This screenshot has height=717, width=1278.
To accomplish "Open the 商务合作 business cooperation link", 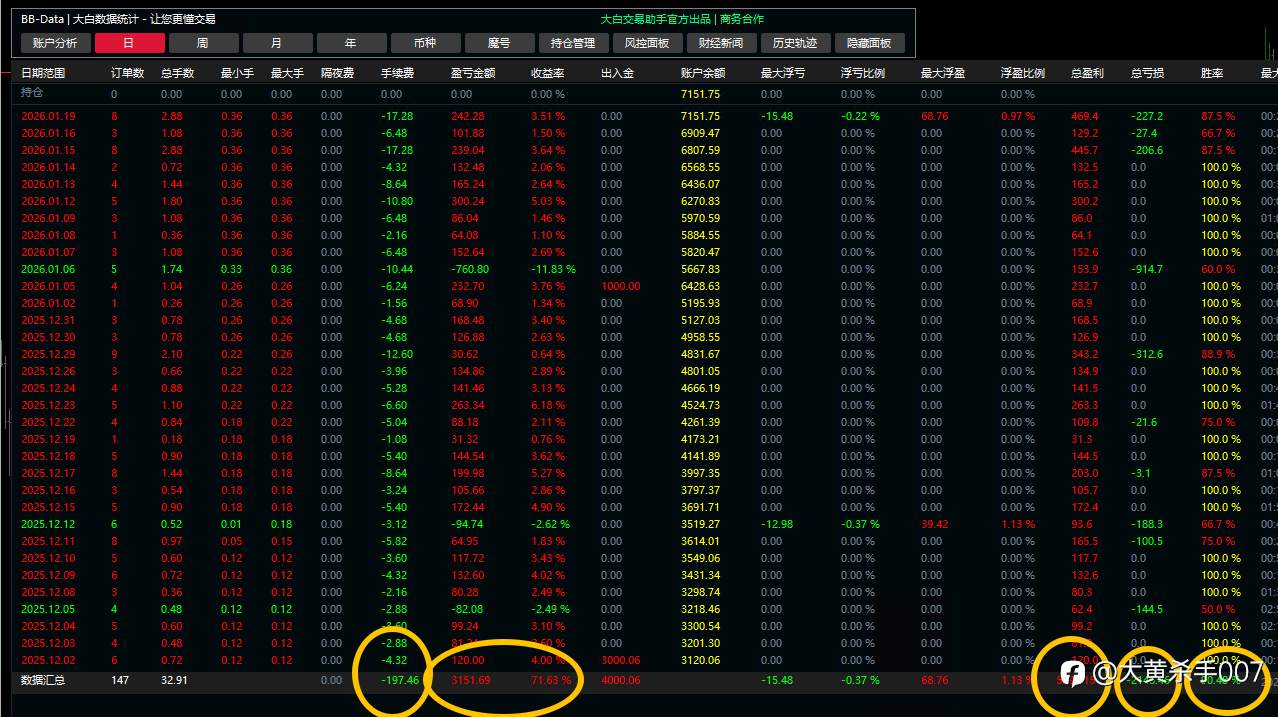I will 742,19.
